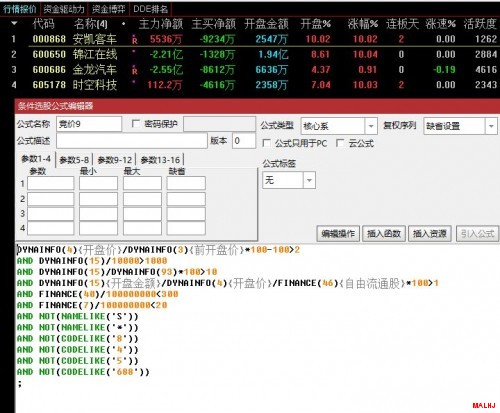Open the 参数5-8 tab

[74, 160]
